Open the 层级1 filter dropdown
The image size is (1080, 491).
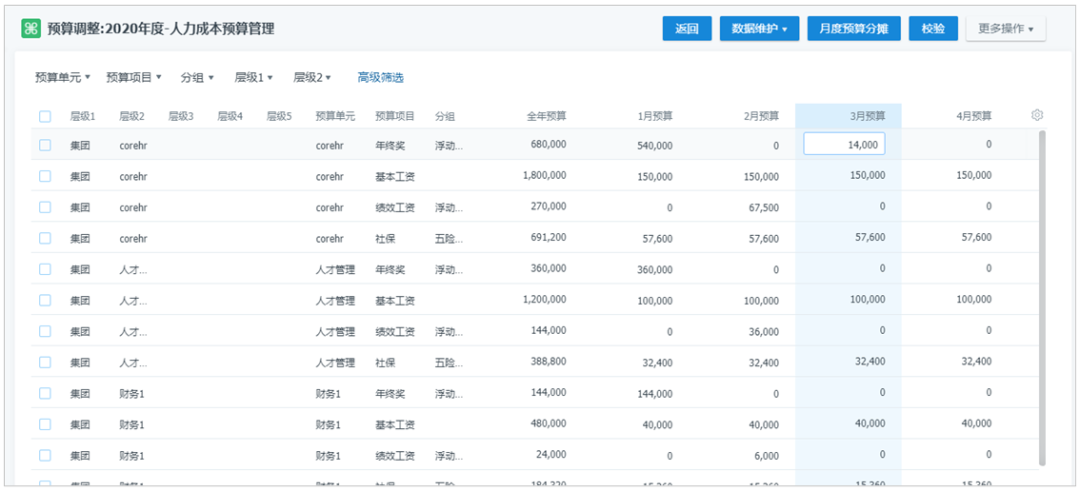click(x=254, y=78)
